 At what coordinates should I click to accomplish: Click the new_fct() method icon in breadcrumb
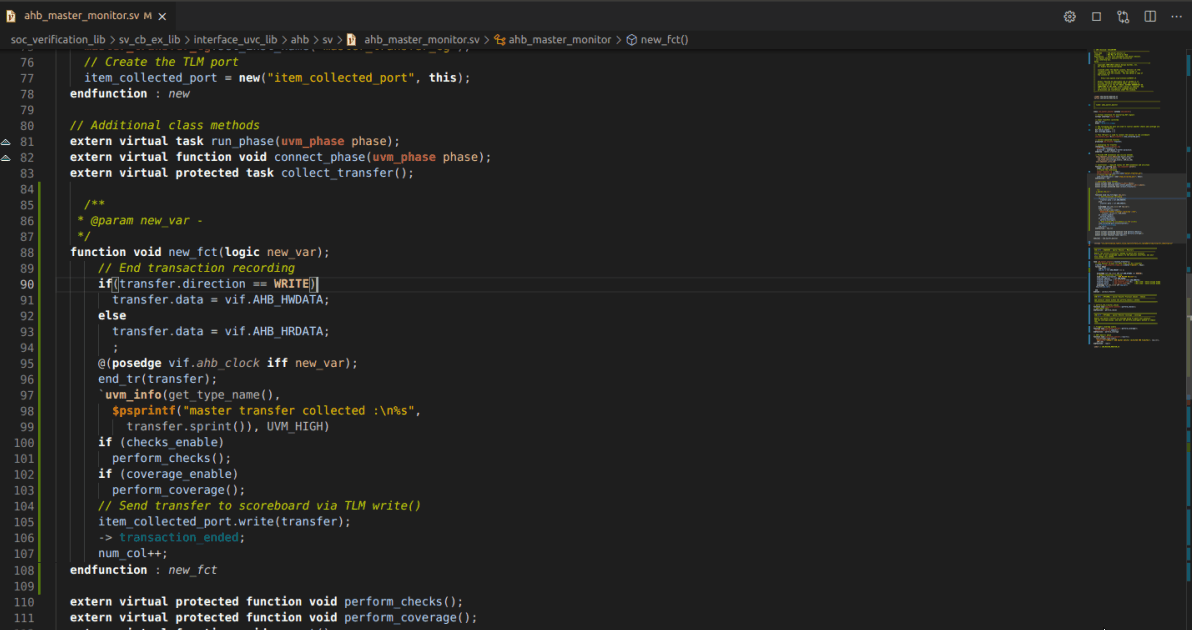[632, 40]
